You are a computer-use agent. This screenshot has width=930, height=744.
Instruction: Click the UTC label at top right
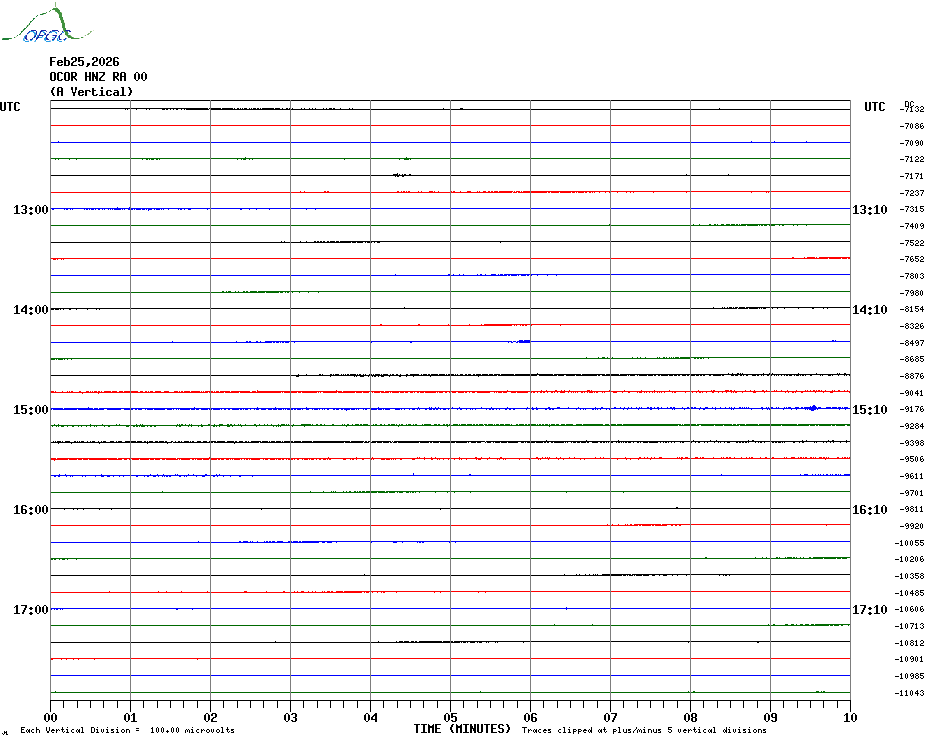tap(875, 107)
